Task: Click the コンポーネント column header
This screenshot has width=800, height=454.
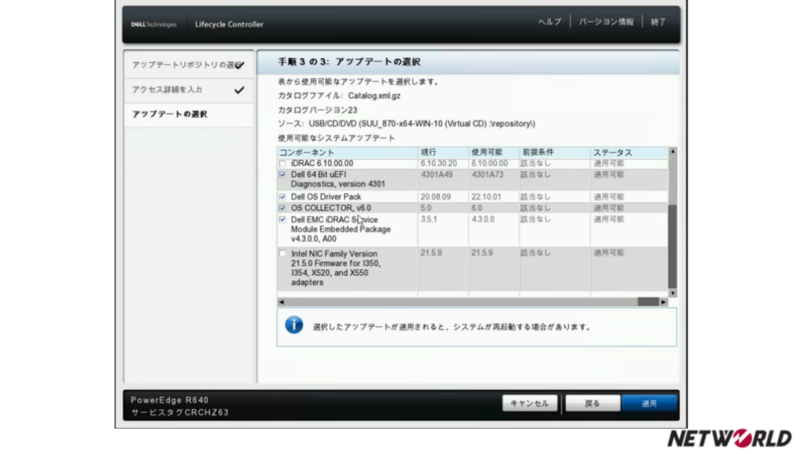Action: coord(347,153)
